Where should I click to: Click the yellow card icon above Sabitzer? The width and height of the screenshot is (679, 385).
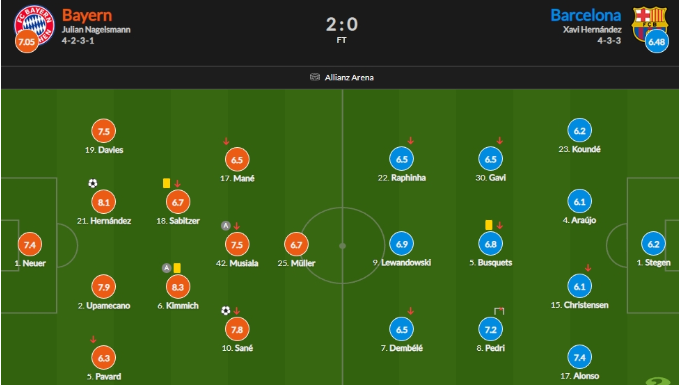coord(166,183)
